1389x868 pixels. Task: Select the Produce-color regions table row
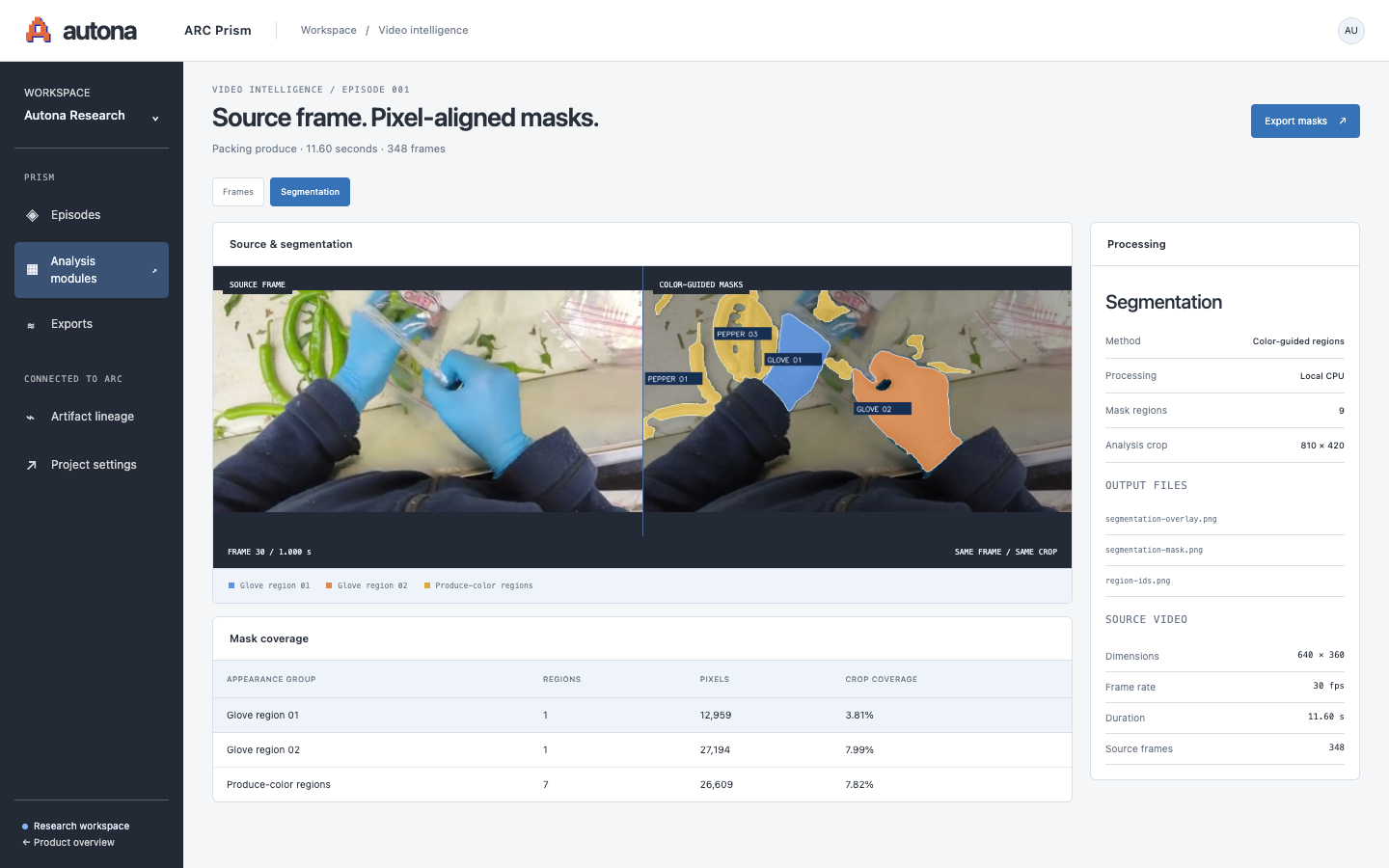click(642, 785)
